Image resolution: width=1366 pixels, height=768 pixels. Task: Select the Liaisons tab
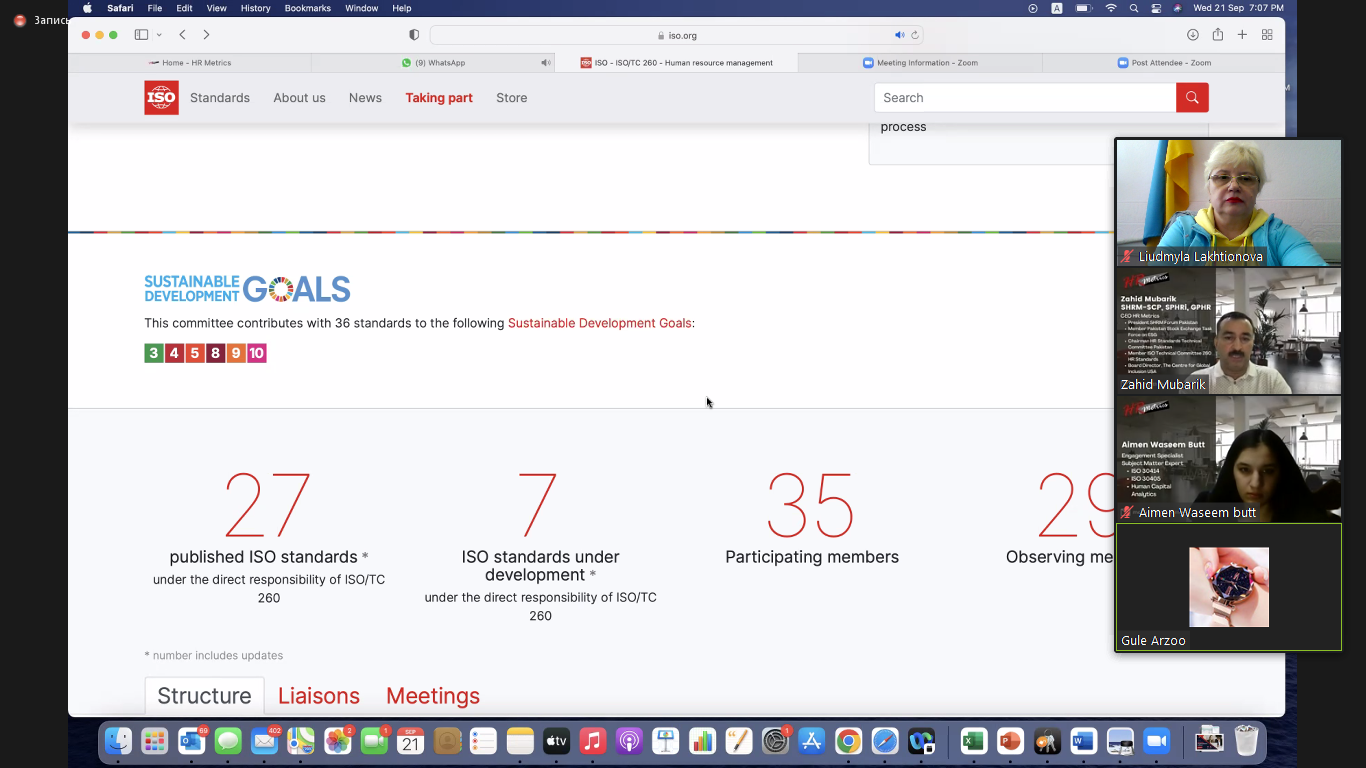click(318, 696)
